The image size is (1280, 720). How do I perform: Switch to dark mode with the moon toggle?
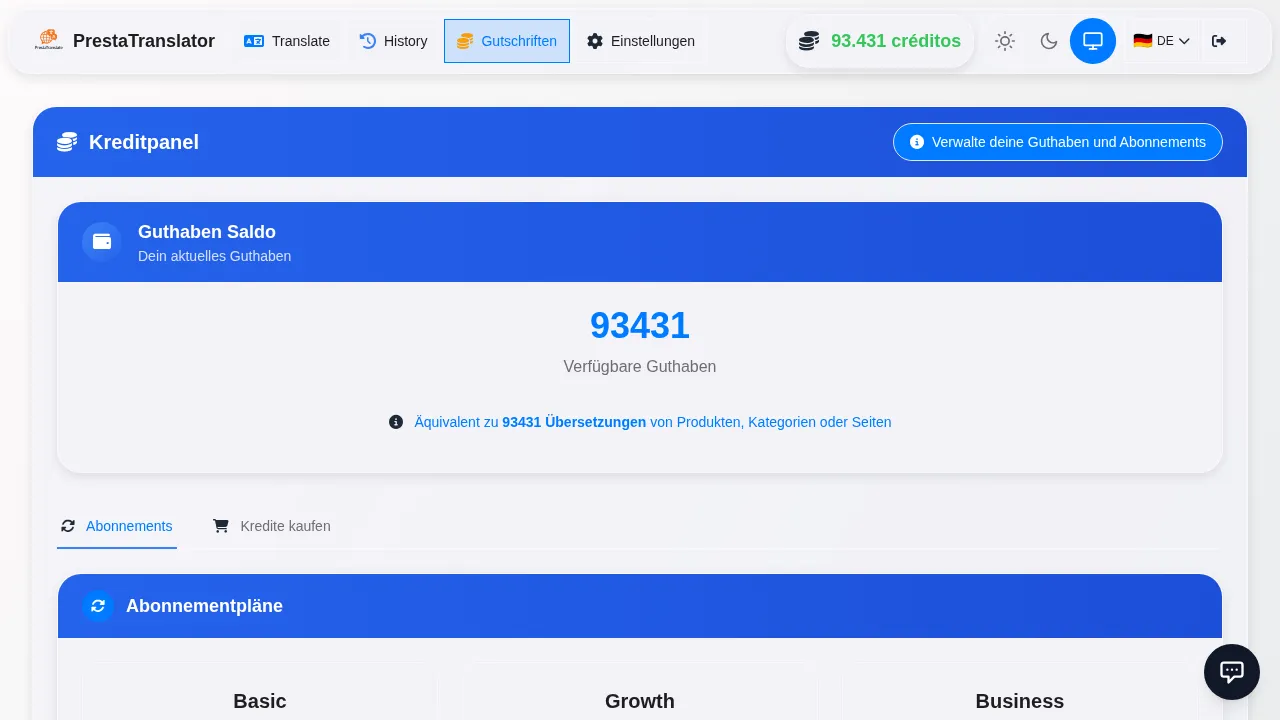[1049, 41]
